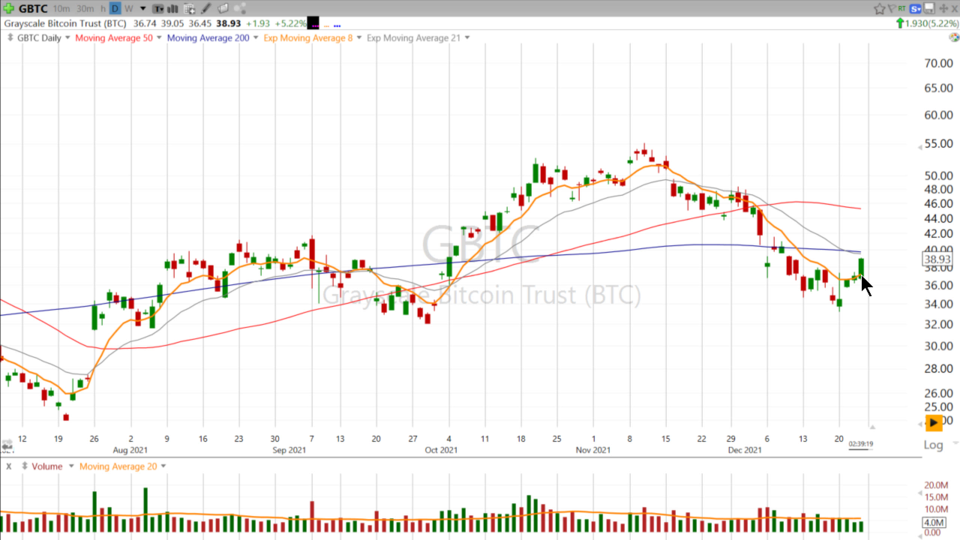Image resolution: width=960 pixels, height=540 pixels.
Task: Open Exp Moving Average 8 dropdown arrow
Action: (359, 38)
